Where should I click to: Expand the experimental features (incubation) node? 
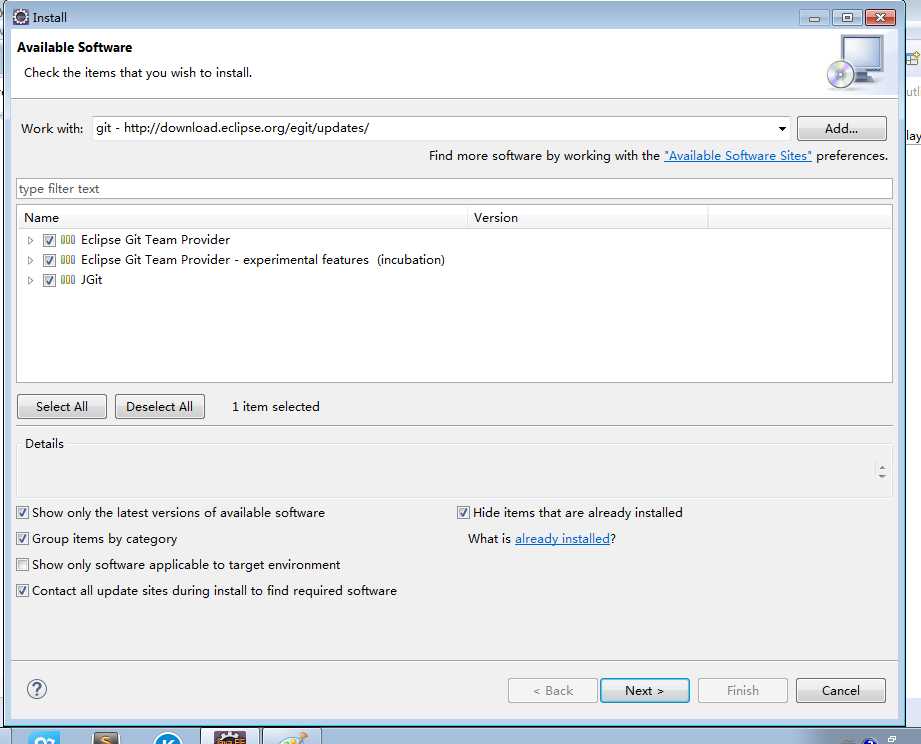click(x=31, y=260)
